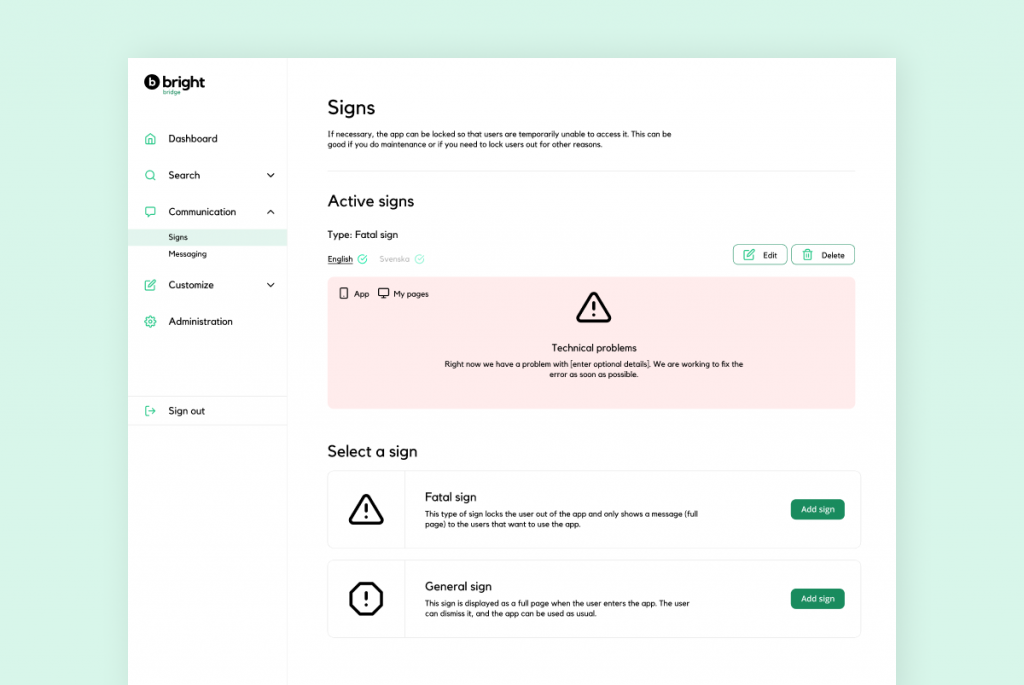Click the Administration gear icon

150,322
